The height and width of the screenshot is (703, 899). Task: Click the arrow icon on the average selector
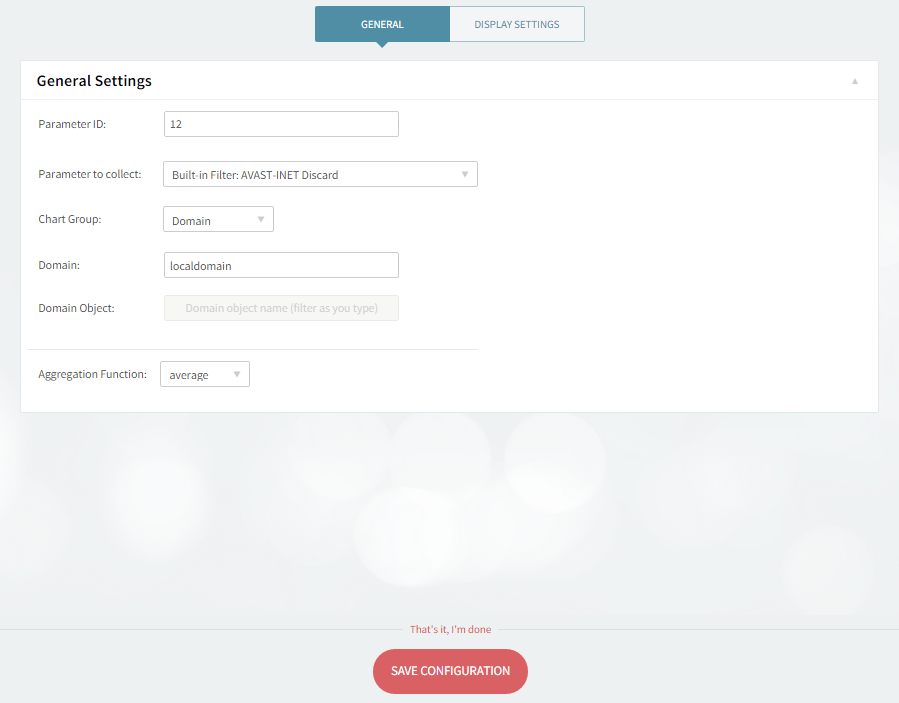click(237, 375)
